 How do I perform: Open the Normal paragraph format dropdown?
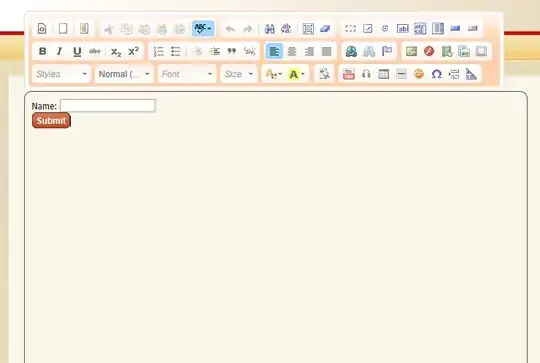click(x=124, y=74)
